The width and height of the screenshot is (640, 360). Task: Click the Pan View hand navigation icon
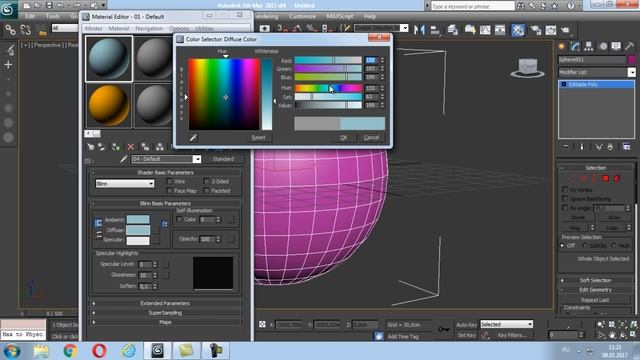612,335
